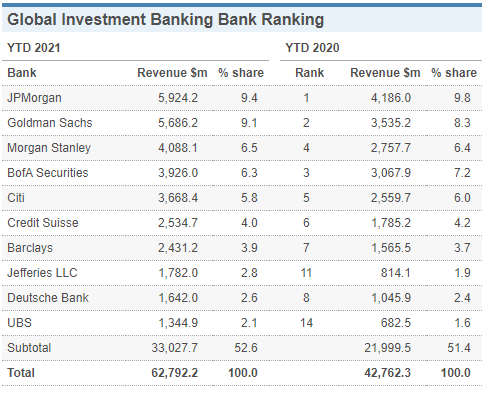
Task: Click Citi 2021 share 5.8
Action: (249, 198)
